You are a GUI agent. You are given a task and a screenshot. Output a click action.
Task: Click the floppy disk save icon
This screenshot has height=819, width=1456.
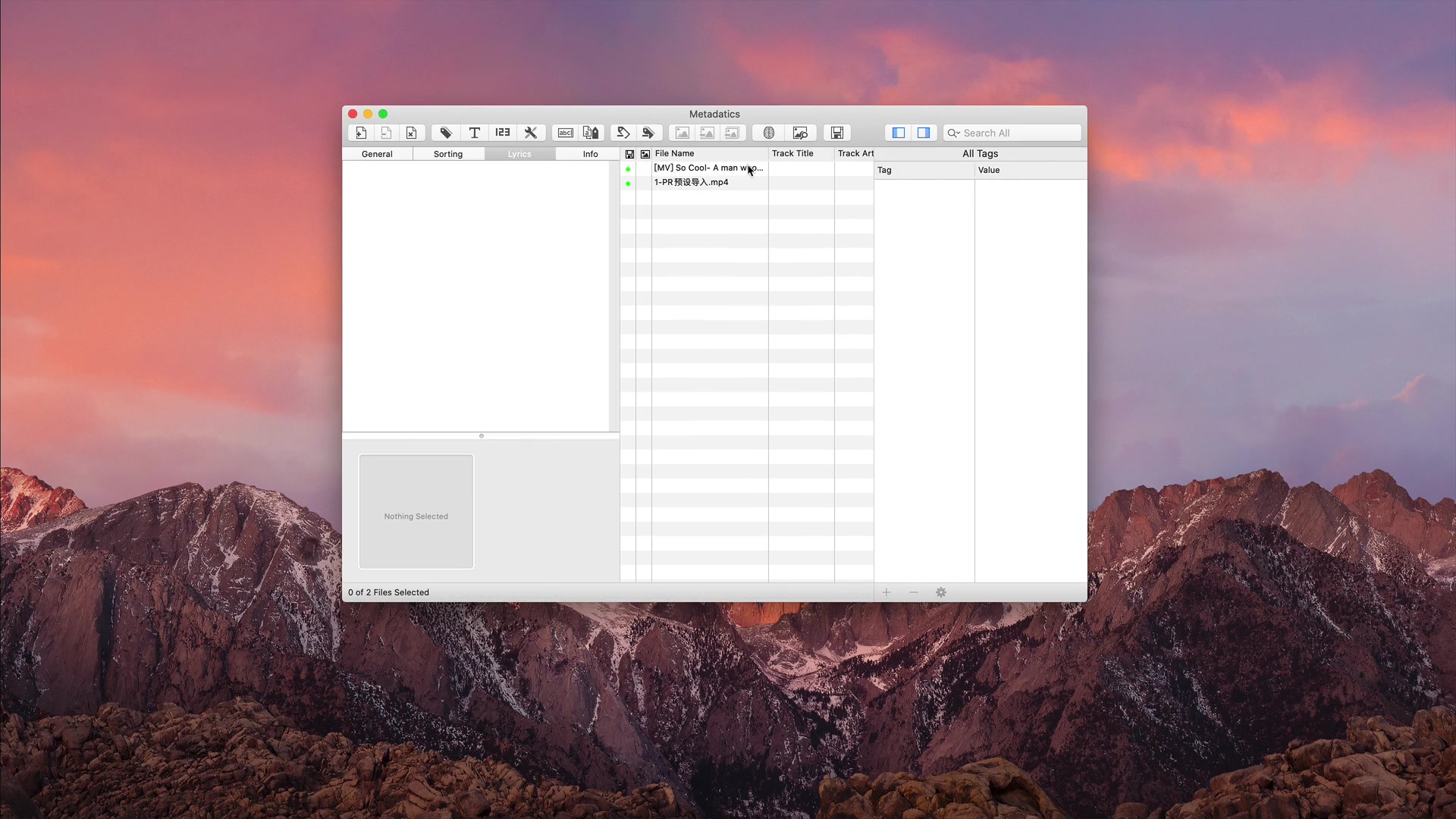pyautogui.click(x=837, y=133)
